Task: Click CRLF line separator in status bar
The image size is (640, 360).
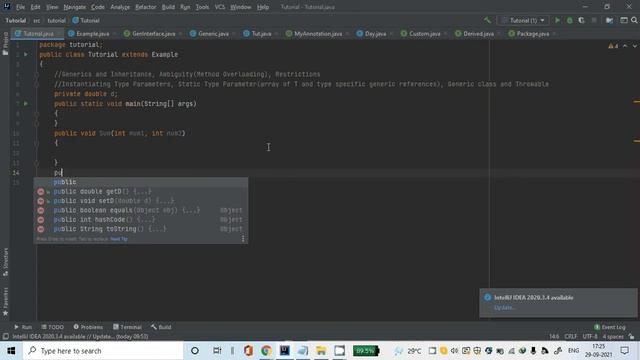Action: point(571,337)
